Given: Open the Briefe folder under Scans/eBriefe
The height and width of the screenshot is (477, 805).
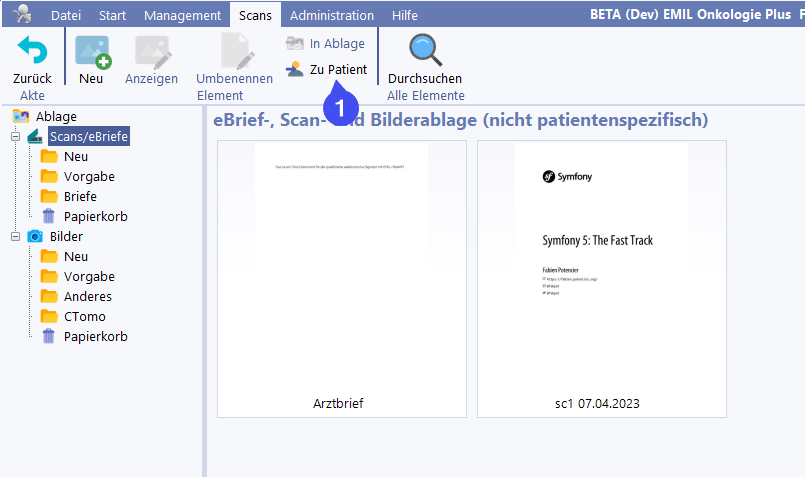Looking at the screenshot, I should pos(80,196).
